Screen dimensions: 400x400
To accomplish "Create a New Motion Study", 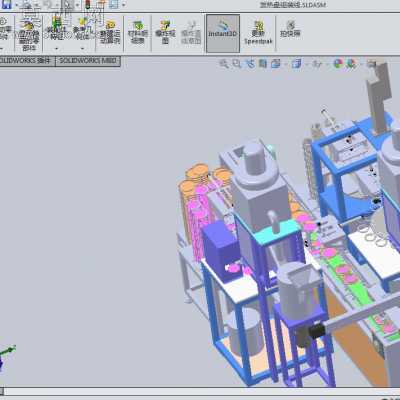I will (x=110, y=33).
